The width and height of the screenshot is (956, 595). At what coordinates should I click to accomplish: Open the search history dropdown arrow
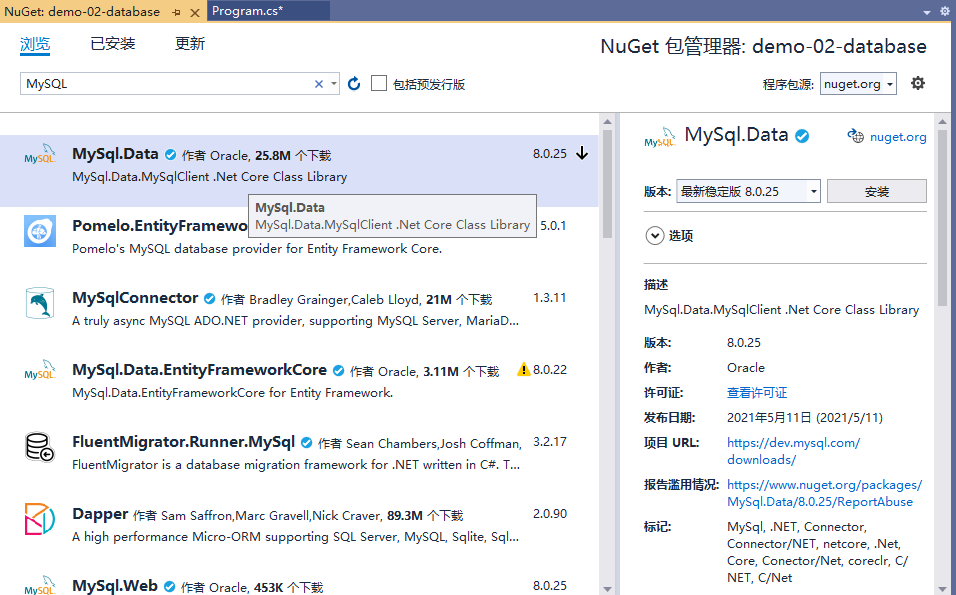pos(334,84)
